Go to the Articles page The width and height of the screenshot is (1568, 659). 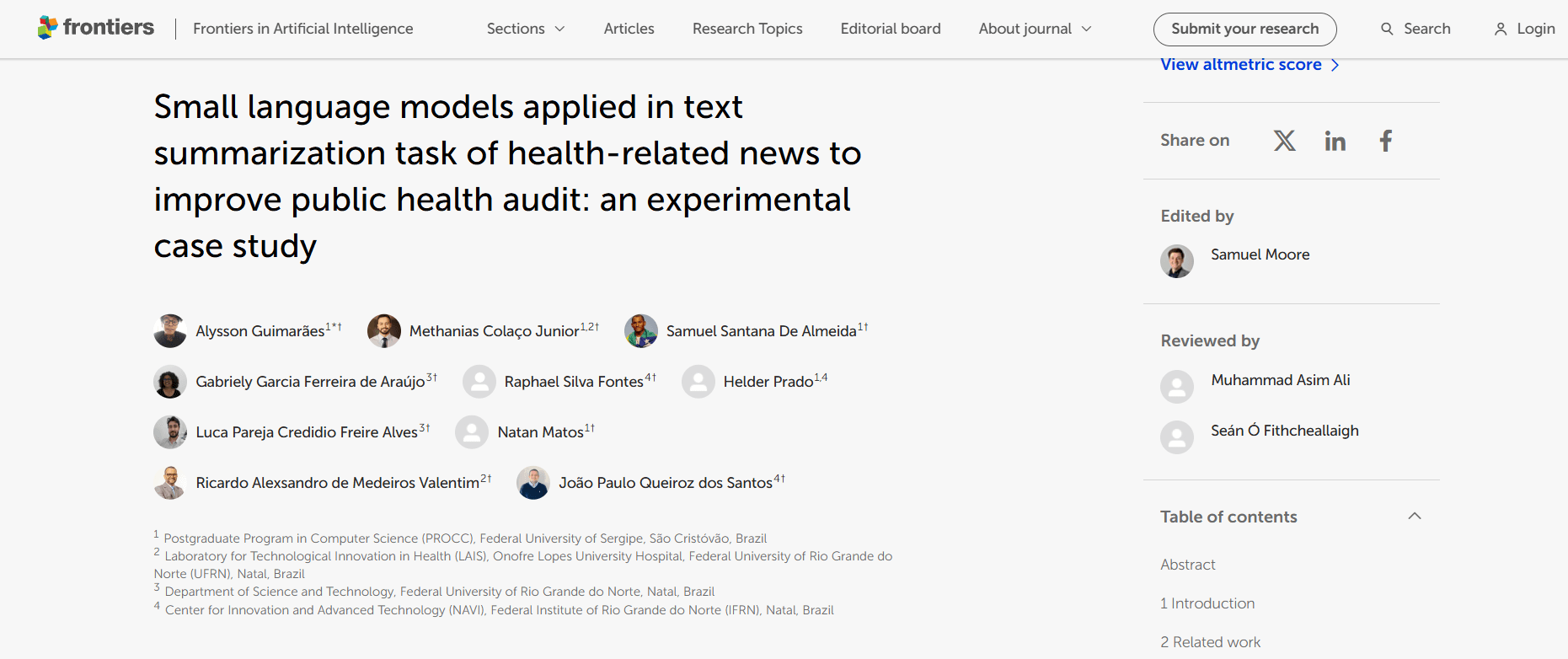point(629,29)
